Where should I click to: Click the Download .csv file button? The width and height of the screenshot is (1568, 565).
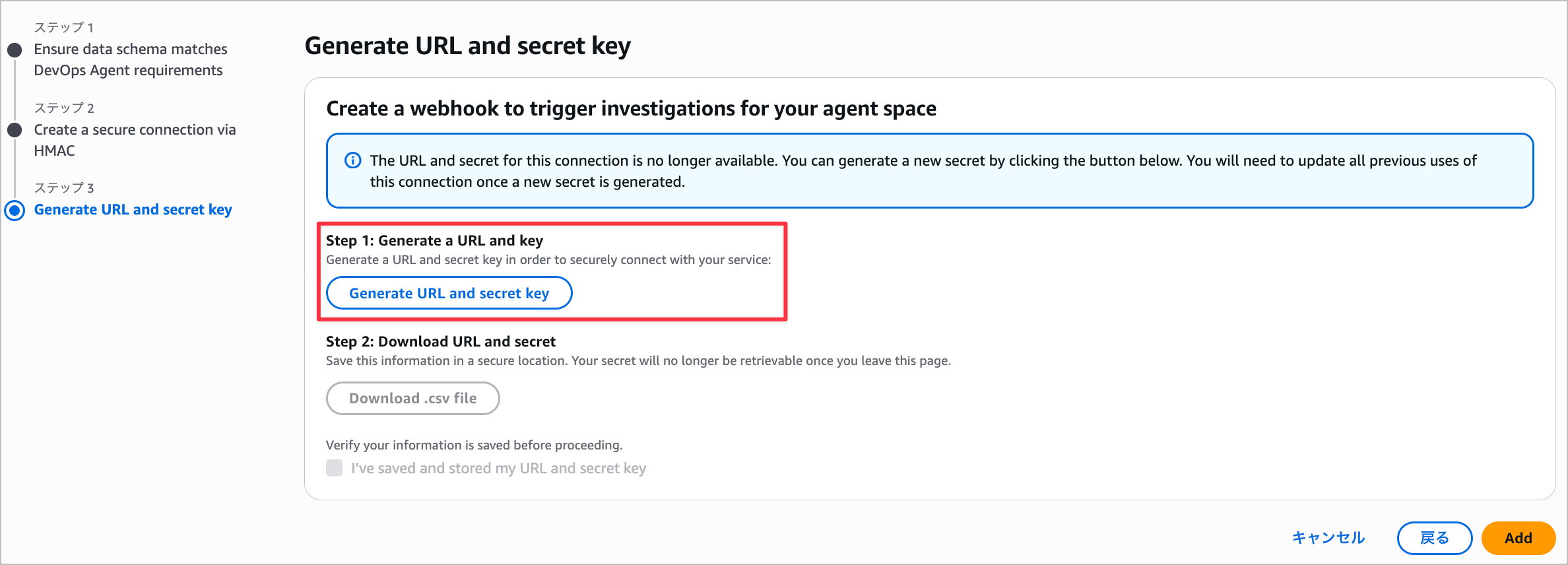click(412, 398)
